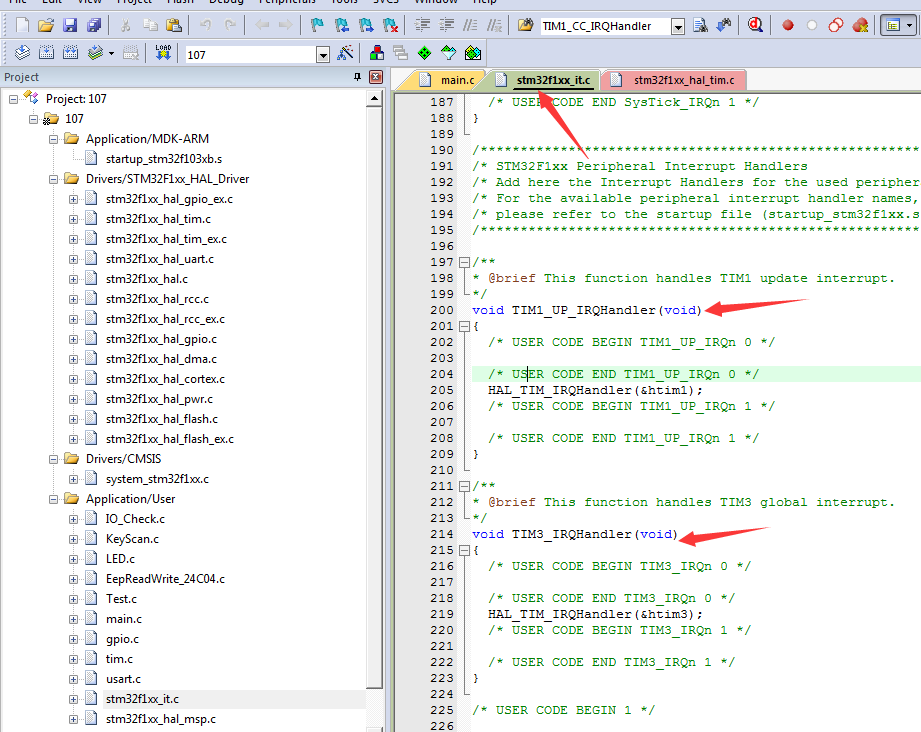Toggle bookmark on current line
The width and height of the screenshot is (921, 732).
coord(316,25)
